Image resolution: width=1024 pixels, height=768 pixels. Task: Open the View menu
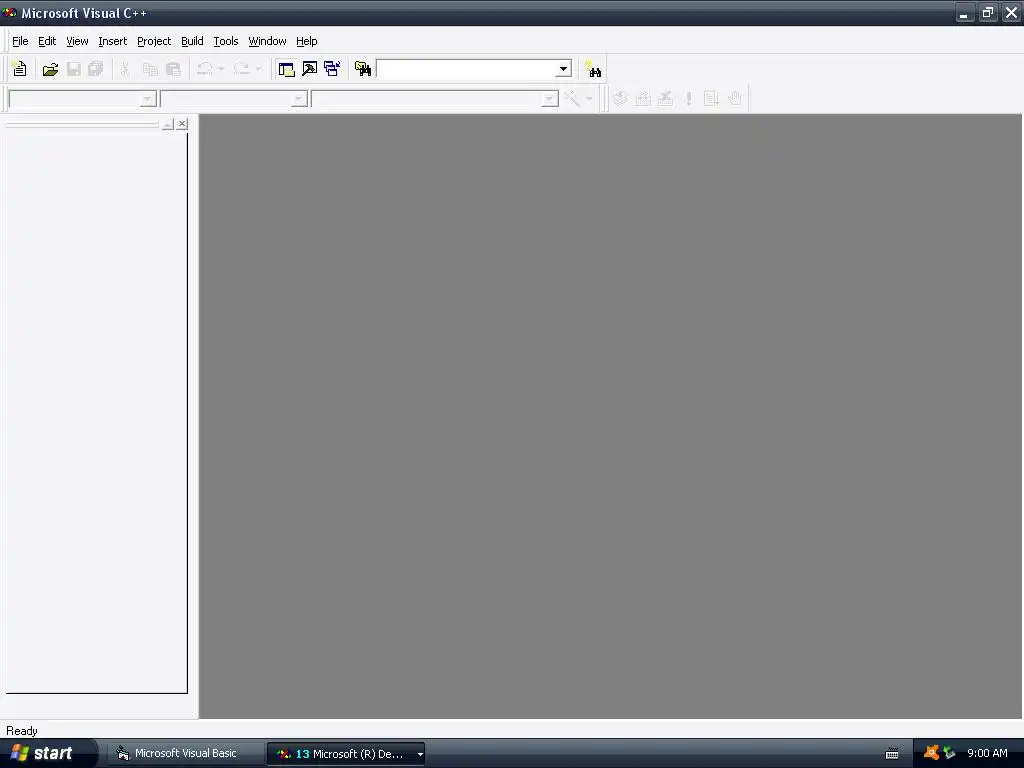click(77, 41)
